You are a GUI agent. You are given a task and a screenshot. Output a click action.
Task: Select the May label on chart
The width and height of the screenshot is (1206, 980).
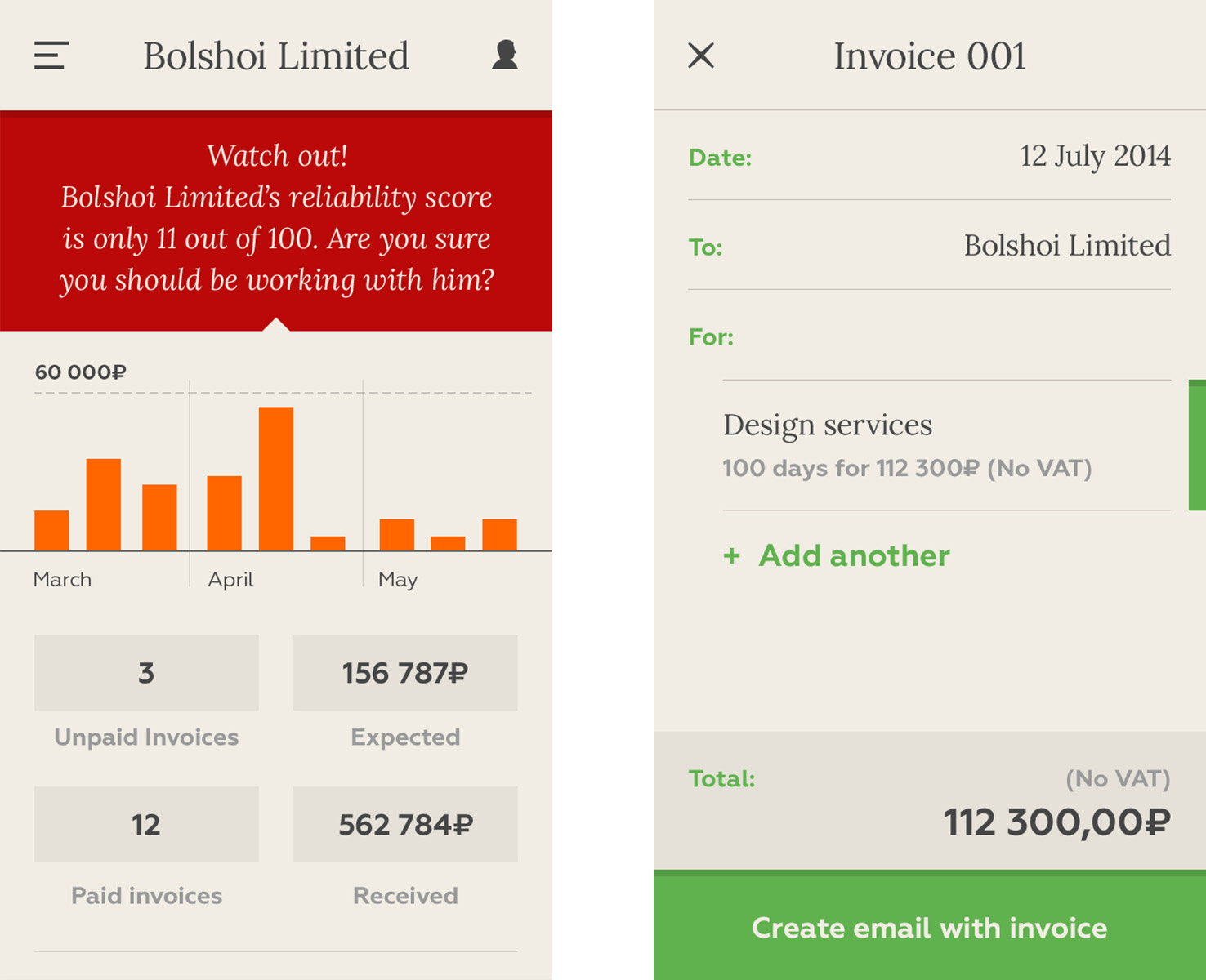[x=398, y=580]
